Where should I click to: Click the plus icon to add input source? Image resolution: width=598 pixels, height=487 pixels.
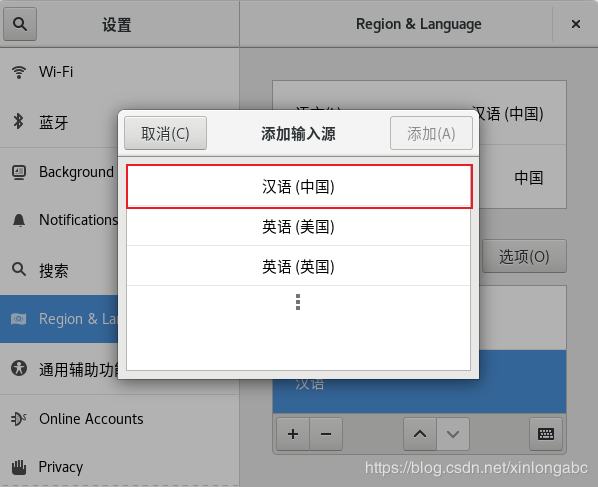point(293,434)
